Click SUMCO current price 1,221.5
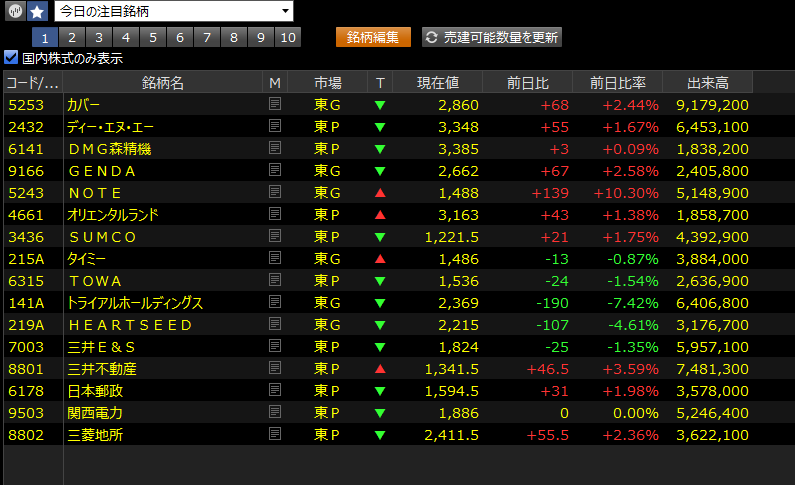 coord(451,237)
